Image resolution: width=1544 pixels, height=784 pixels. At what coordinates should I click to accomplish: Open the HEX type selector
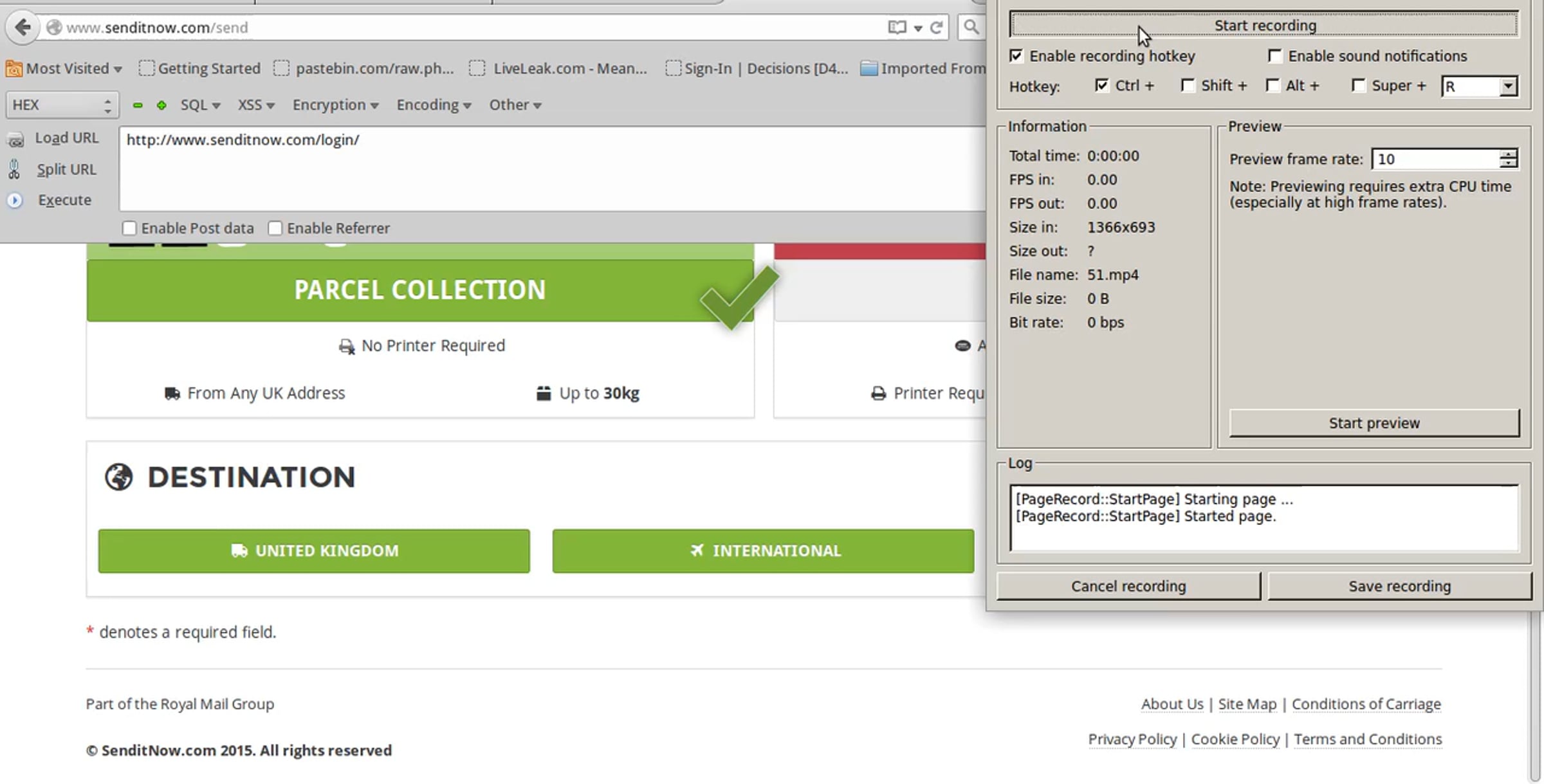click(62, 105)
